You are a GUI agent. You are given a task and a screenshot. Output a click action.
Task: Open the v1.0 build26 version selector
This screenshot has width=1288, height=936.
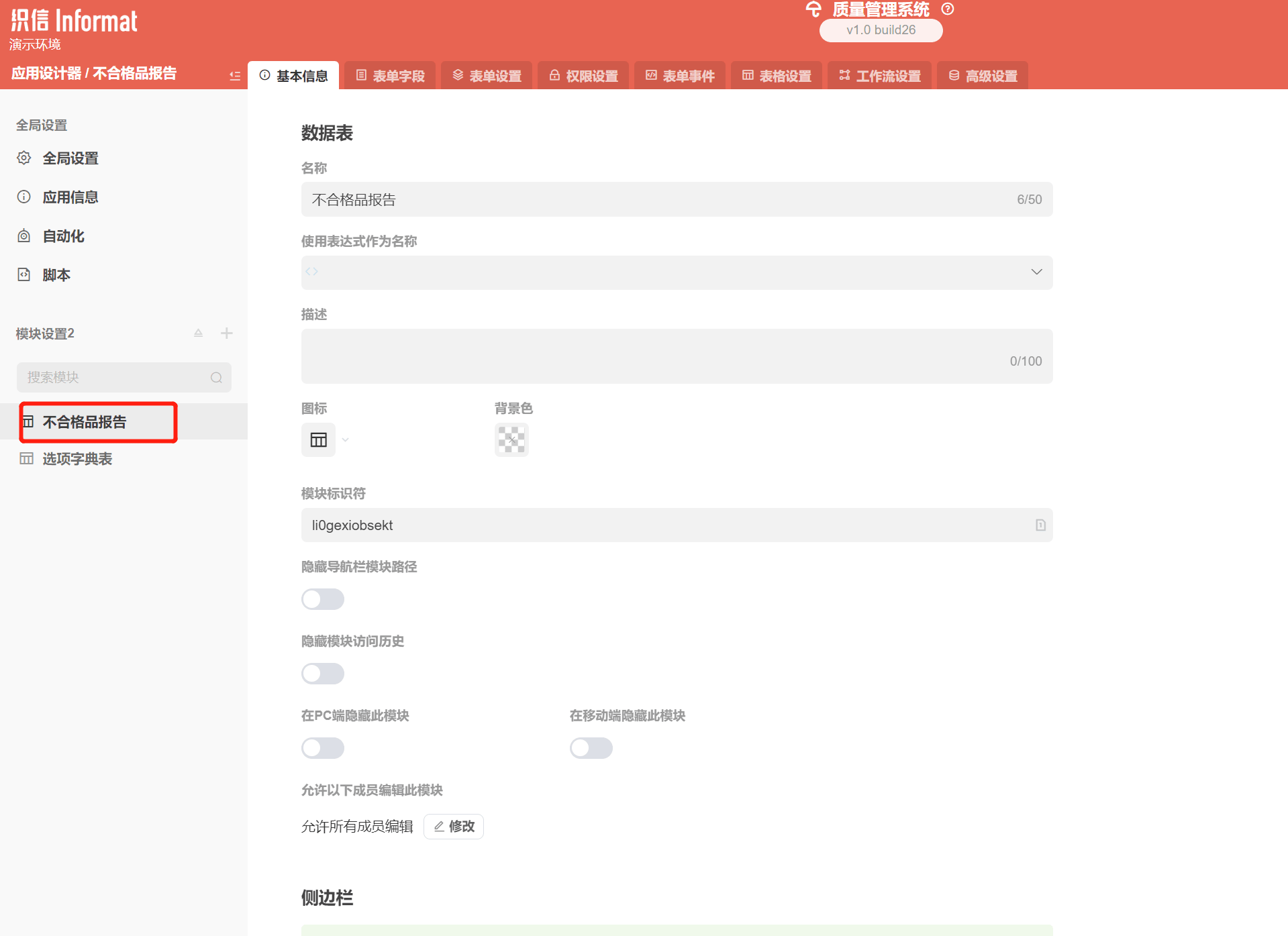pyautogui.click(x=880, y=30)
